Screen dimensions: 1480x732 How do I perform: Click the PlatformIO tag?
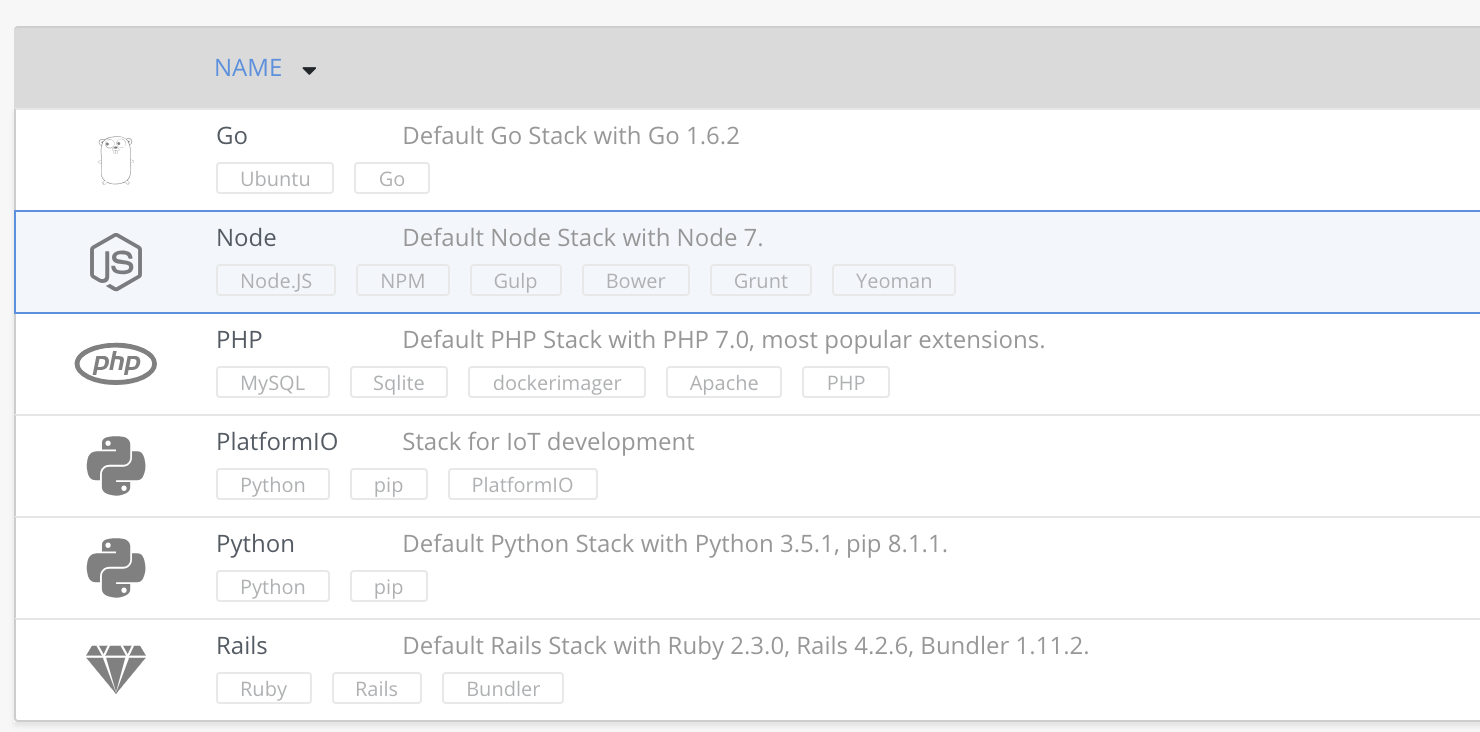523,485
